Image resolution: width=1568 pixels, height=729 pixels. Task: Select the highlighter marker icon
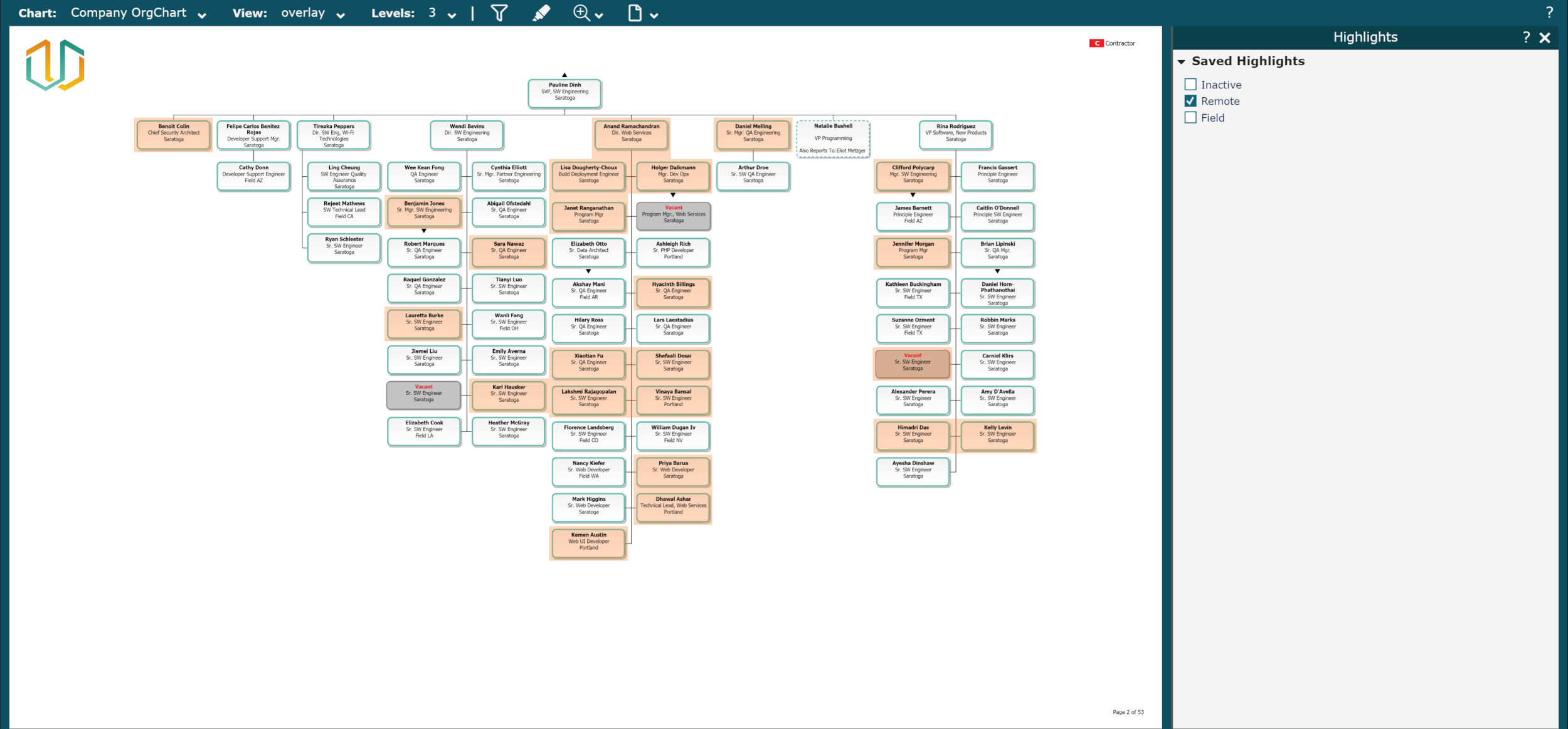(541, 13)
